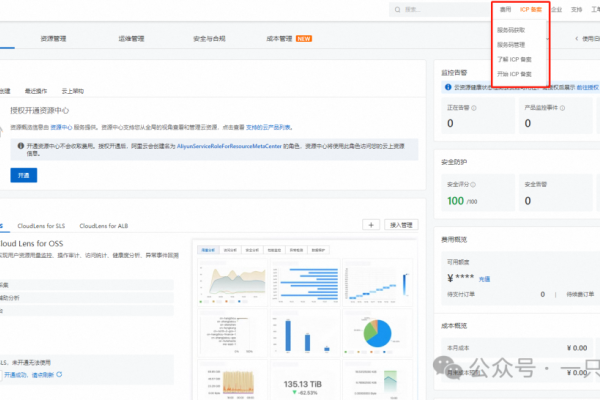Switch to the 安全与合规 tab

(x=209, y=39)
